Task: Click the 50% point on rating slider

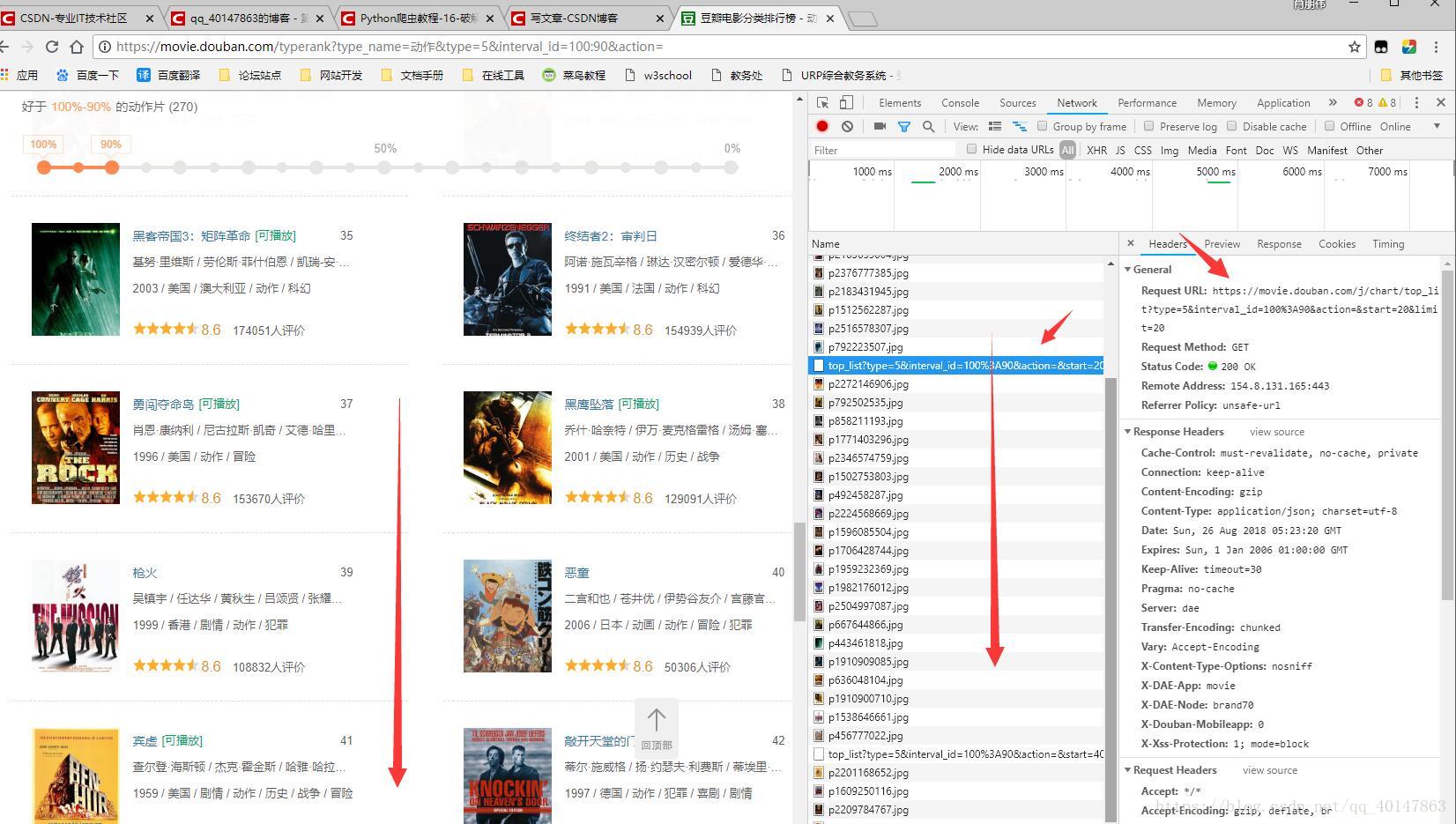Action: click(384, 167)
